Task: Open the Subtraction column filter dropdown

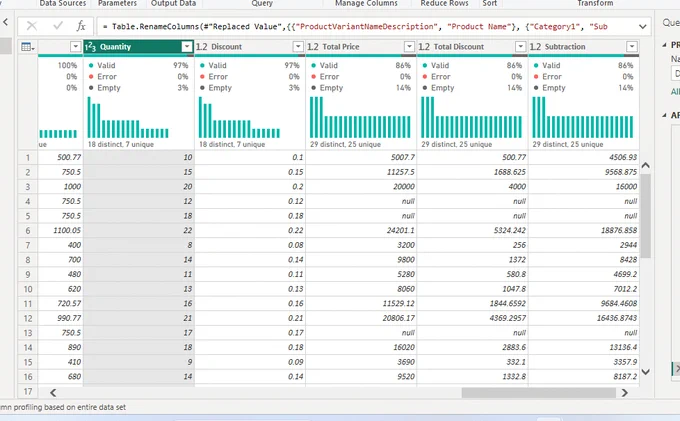Action: [x=632, y=46]
